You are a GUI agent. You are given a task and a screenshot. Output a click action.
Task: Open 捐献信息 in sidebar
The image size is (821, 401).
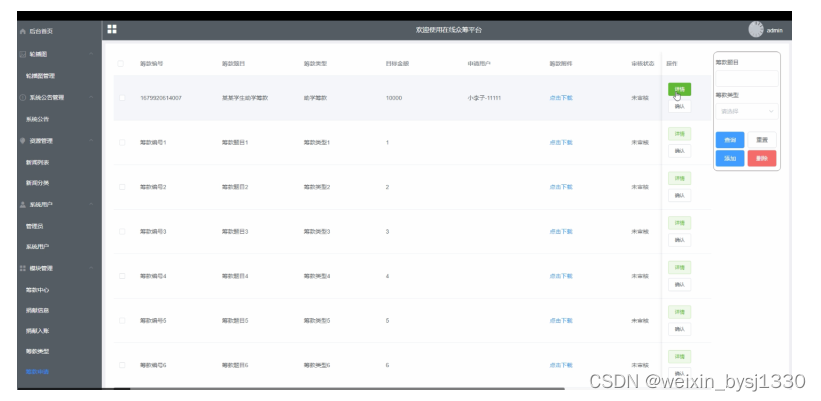38,310
